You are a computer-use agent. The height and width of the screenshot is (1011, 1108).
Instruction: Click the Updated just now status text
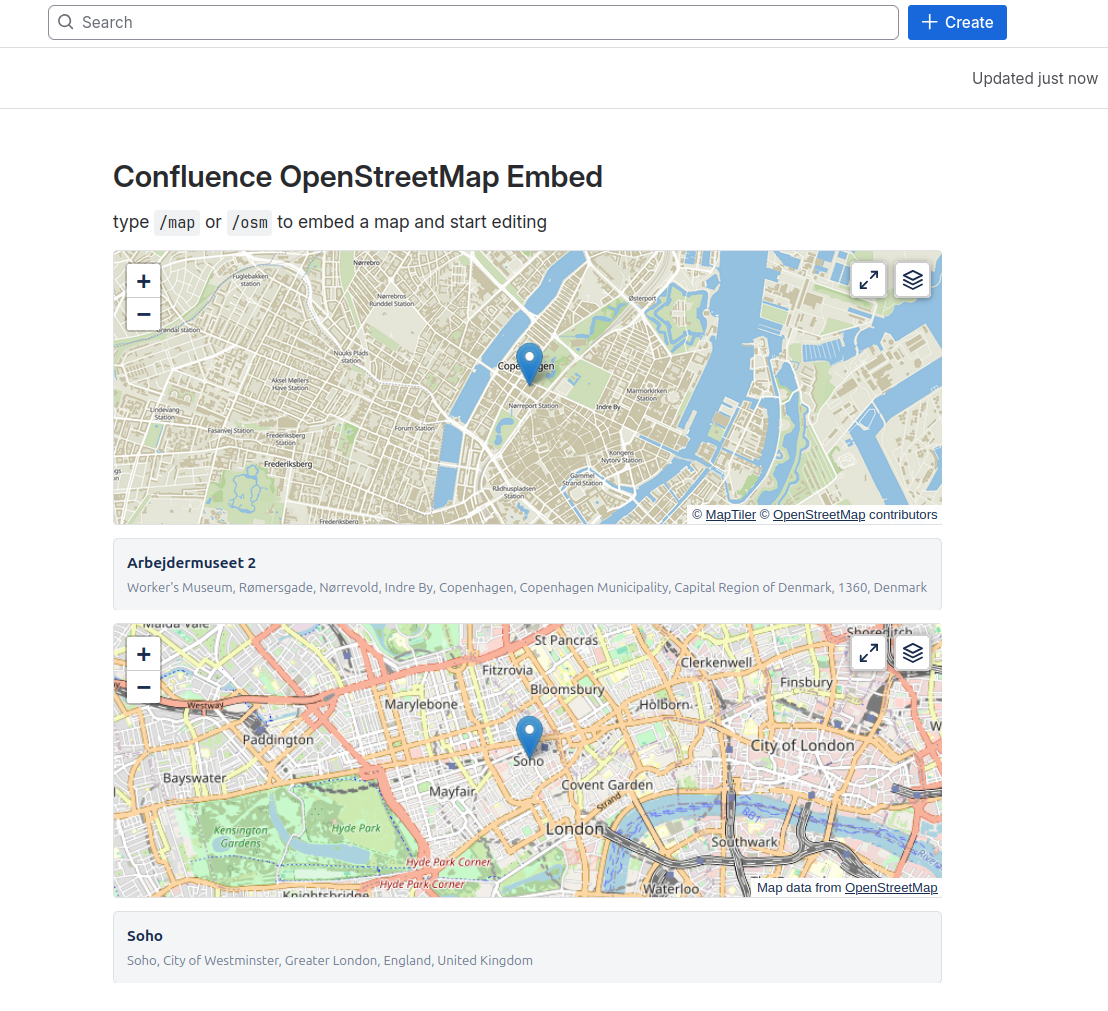pos(1035,78)
